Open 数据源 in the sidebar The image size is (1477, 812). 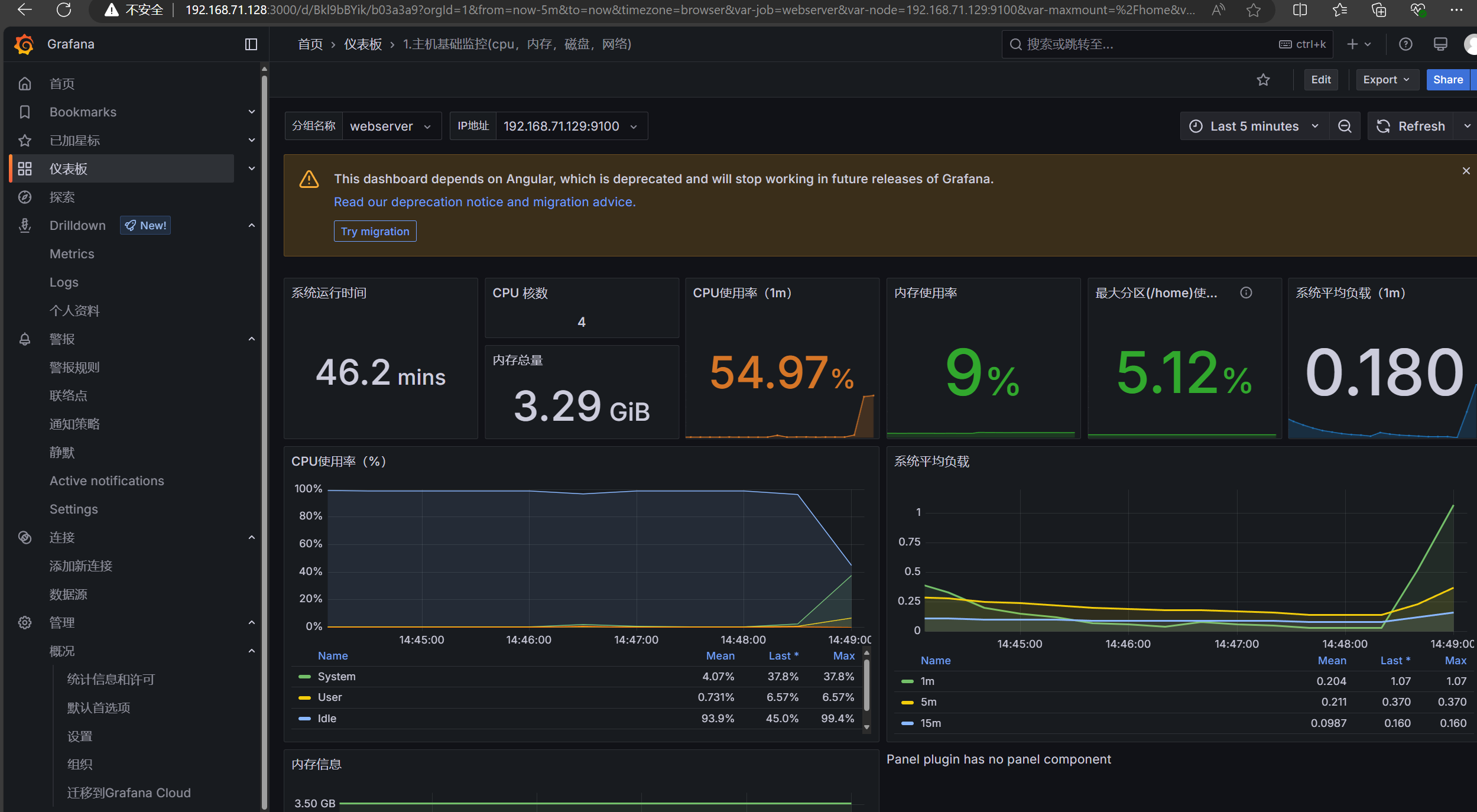68,595
